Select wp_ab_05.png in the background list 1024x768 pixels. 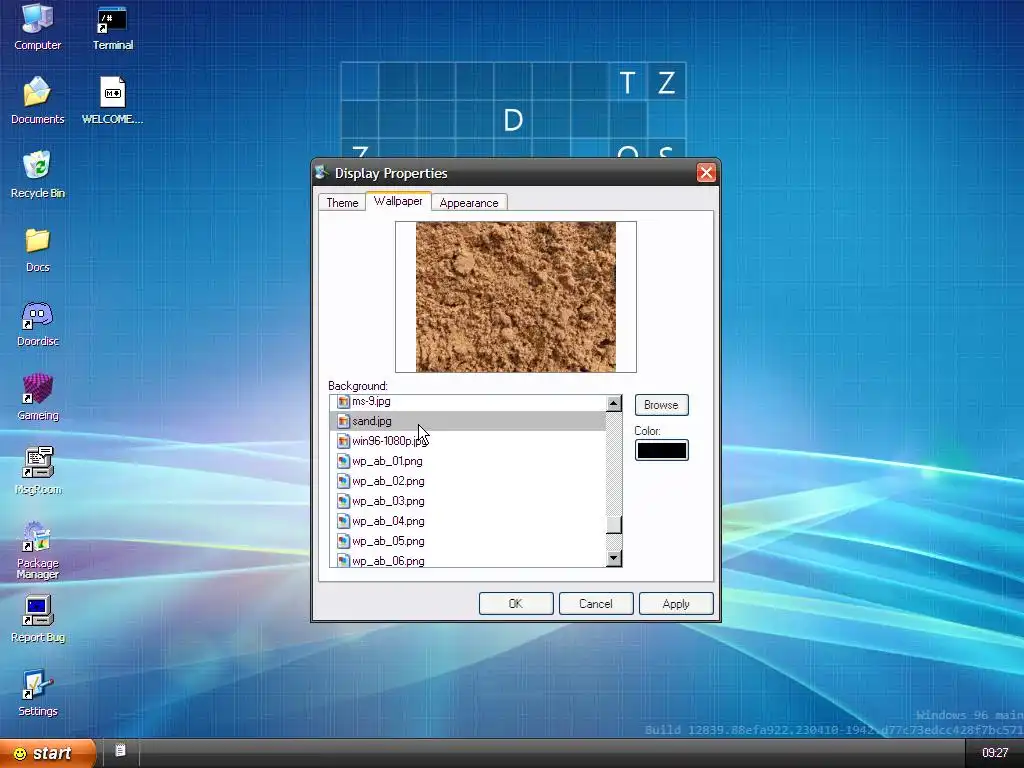pos(468,541)
